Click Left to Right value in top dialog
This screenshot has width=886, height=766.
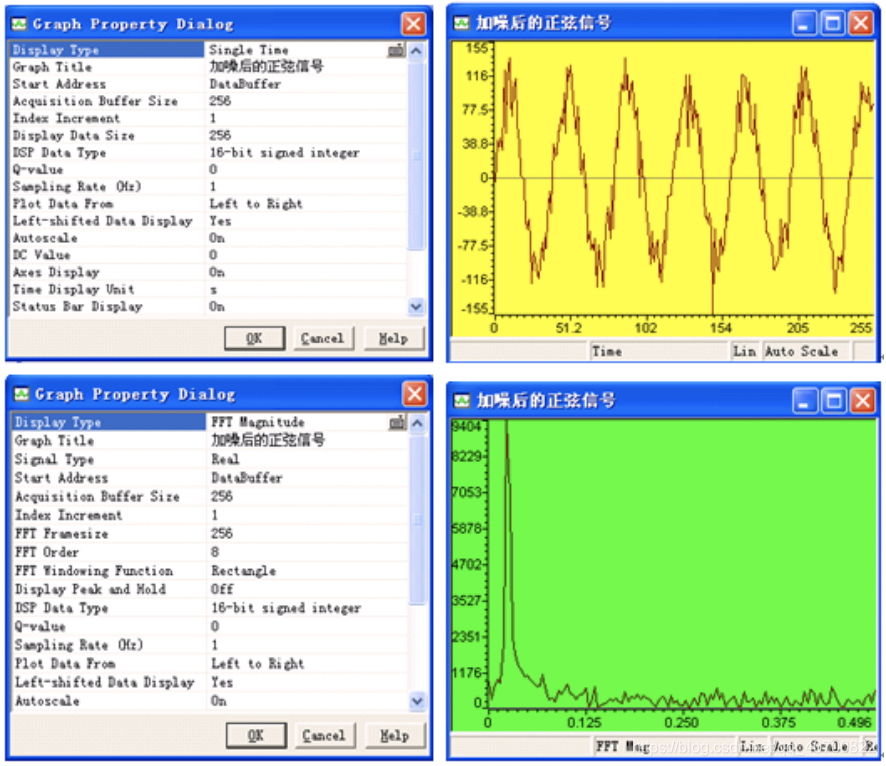pos(256,204)
